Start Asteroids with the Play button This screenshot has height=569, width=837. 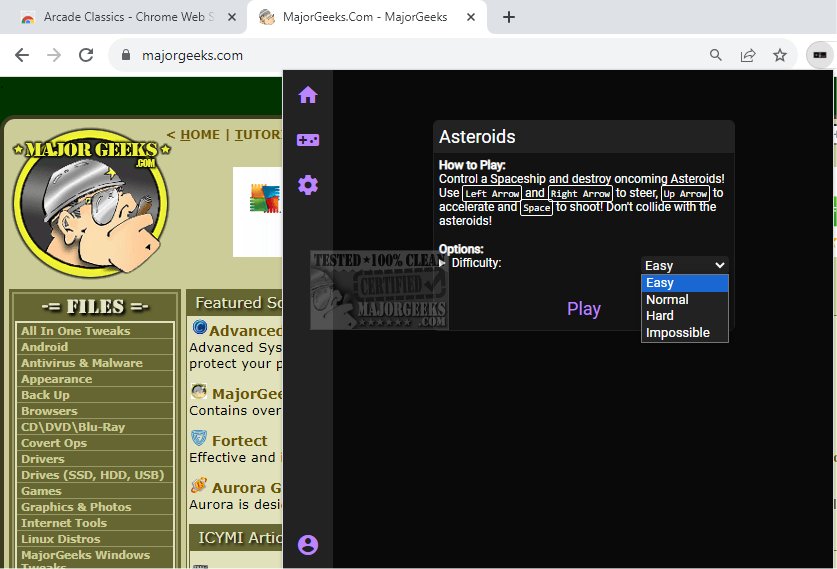coord(583,309)
